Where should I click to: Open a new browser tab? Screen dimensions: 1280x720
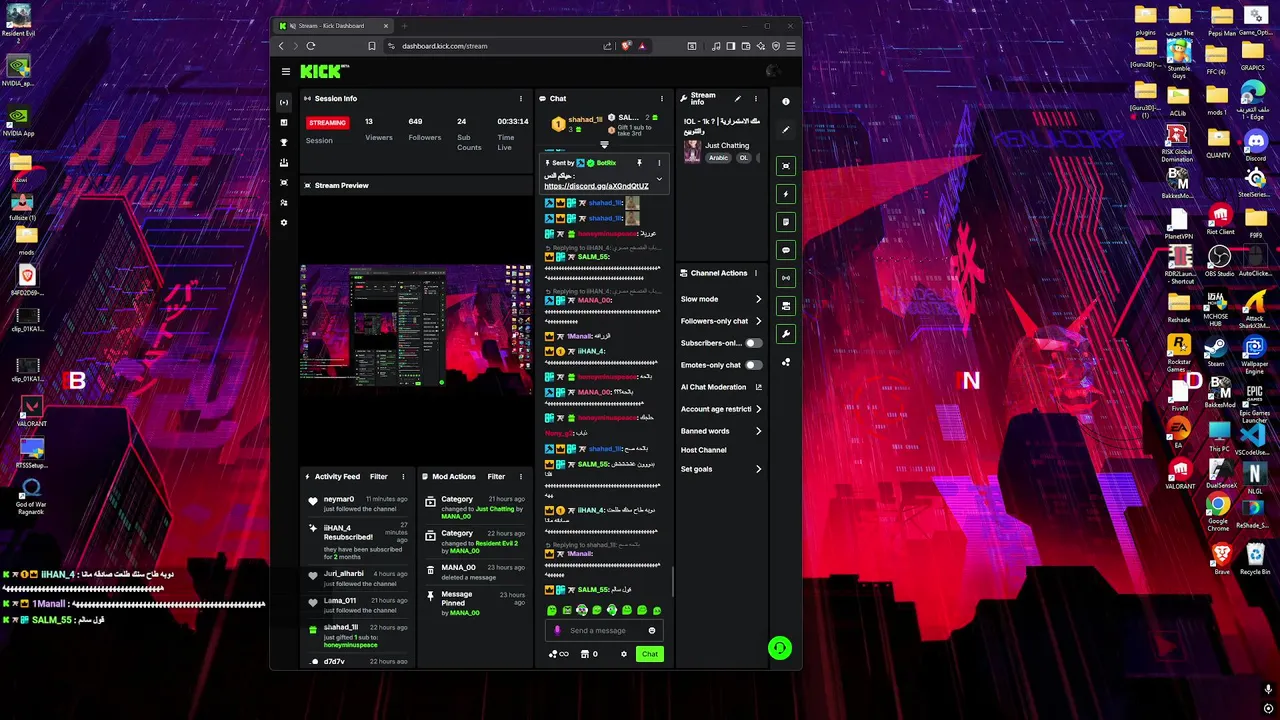tap(404, 26)
